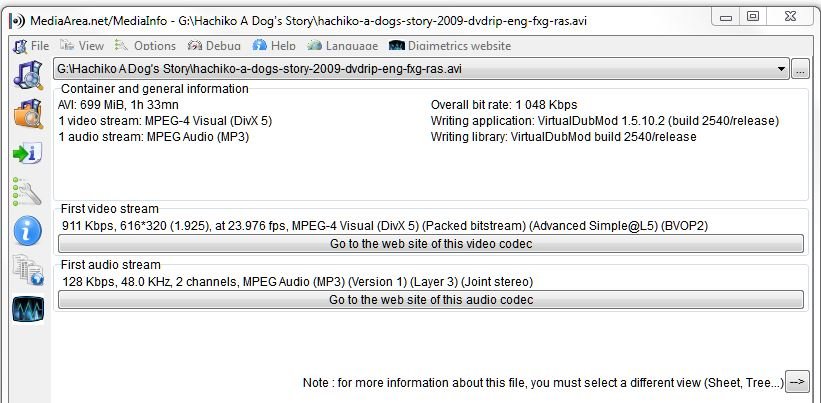Open the View menu
821x403 pixels.
(x=82, y=46)
